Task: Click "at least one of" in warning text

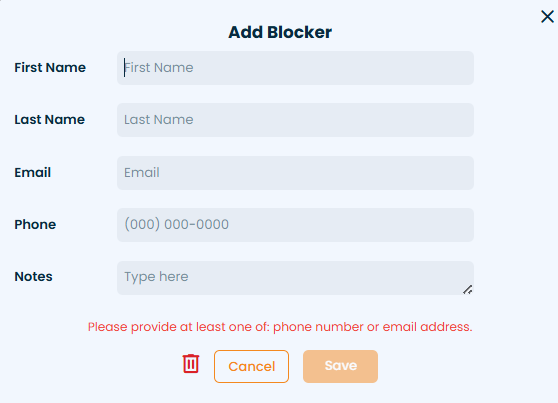Action: pos(224,327)
